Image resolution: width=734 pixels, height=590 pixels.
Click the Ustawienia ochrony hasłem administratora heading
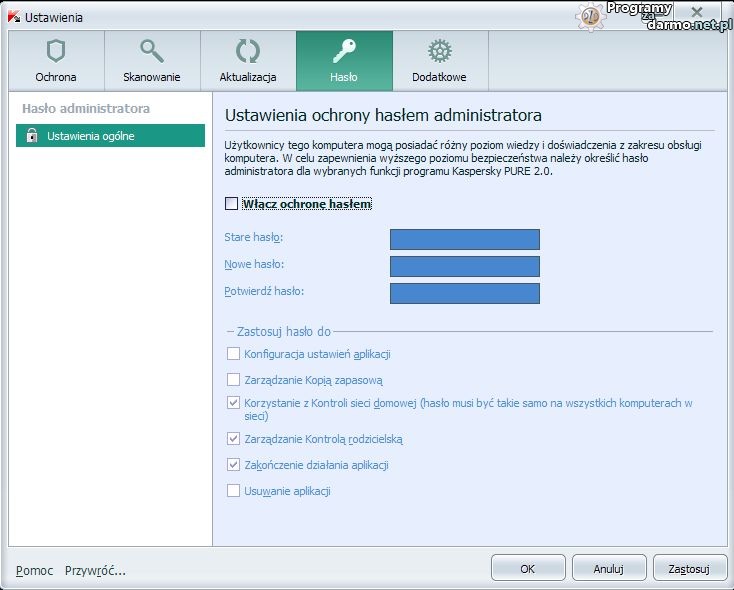coord(383,115)
